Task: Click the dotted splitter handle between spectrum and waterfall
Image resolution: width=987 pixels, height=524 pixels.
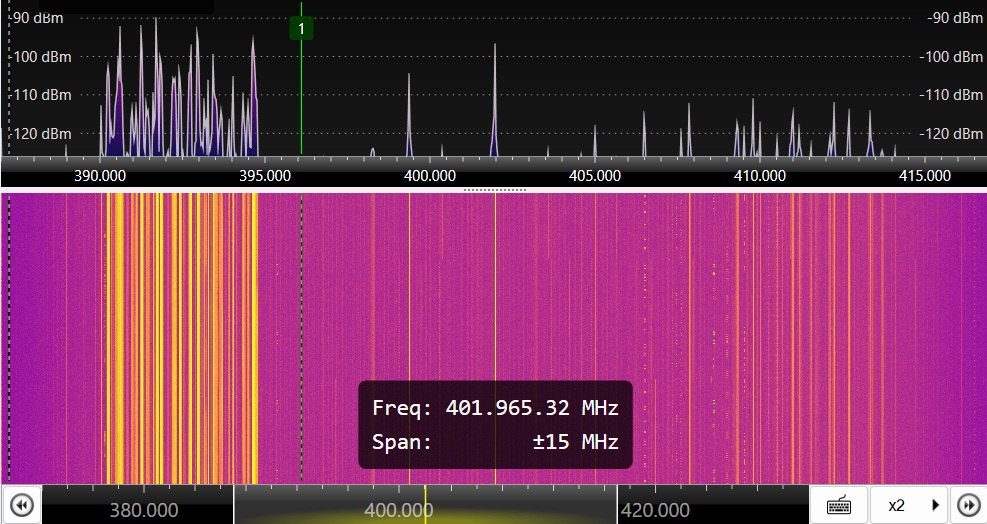Action: click(x=495, y=189)
